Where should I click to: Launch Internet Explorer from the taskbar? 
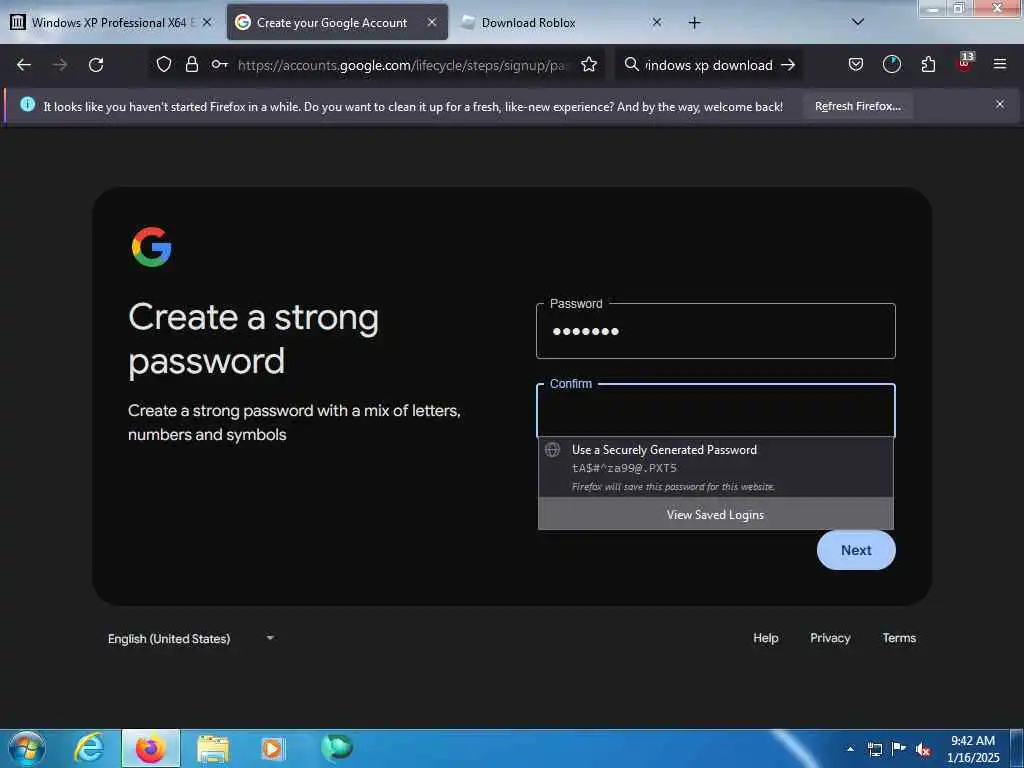[x=89, y=748]
